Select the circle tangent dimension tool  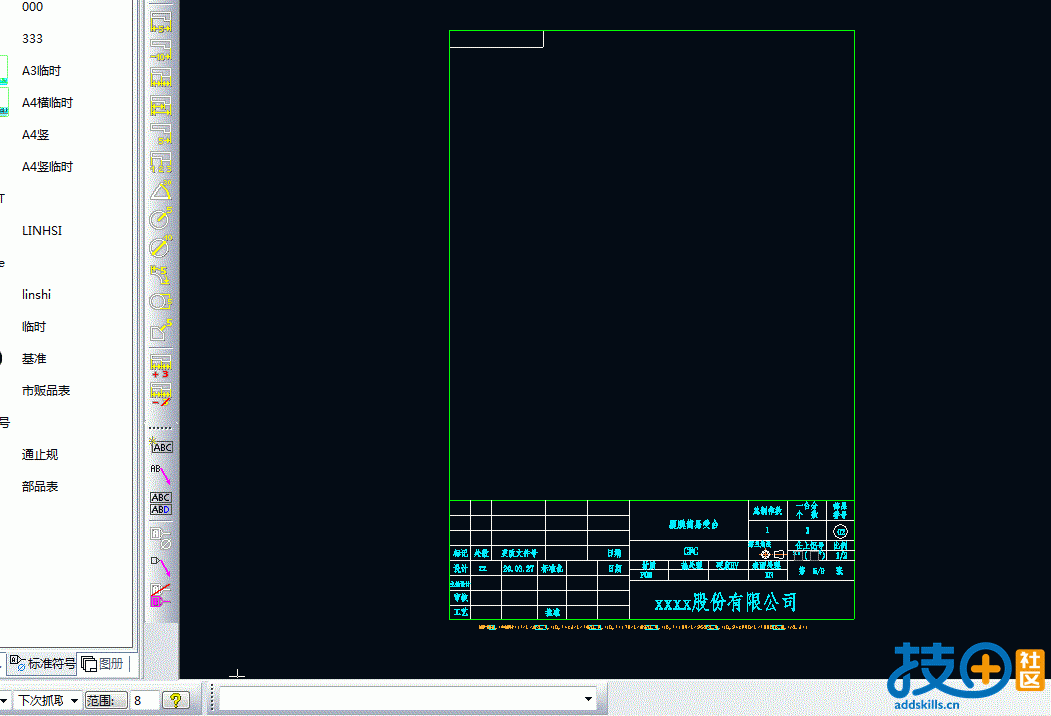tap(160, 302)
